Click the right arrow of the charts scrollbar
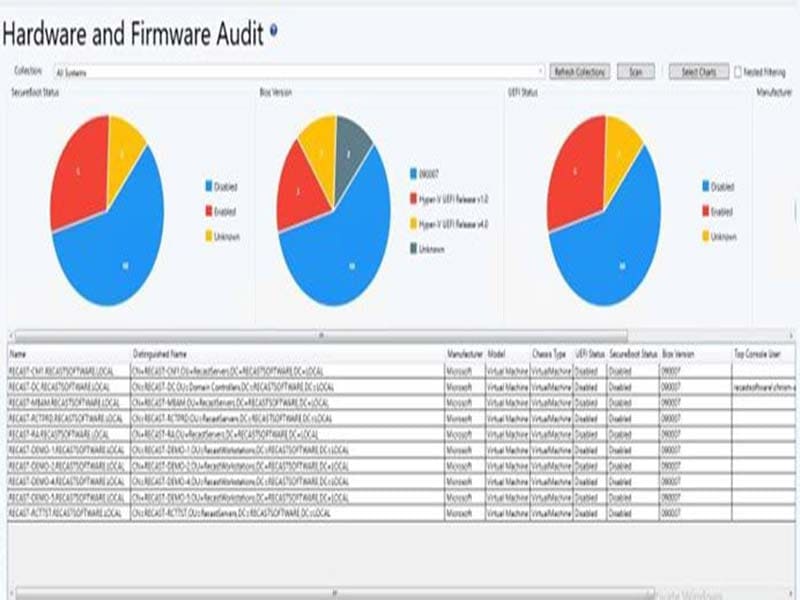The height and width of the screenshot is (600, 800). tap(791, 336)
